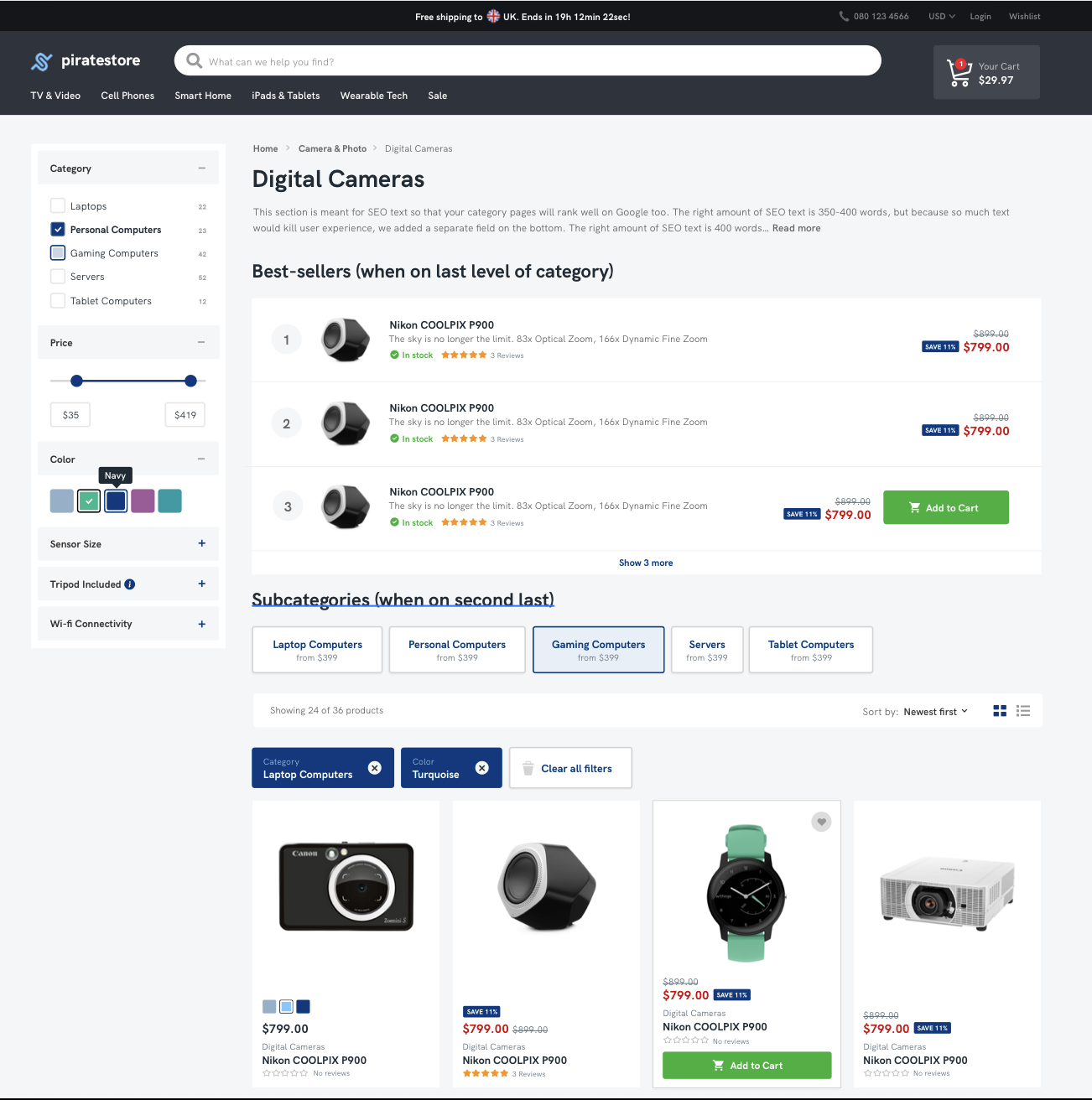Click the second best-seller product thumbnail
Screen dimensions: 1092x1100
[x=346, y=423]
